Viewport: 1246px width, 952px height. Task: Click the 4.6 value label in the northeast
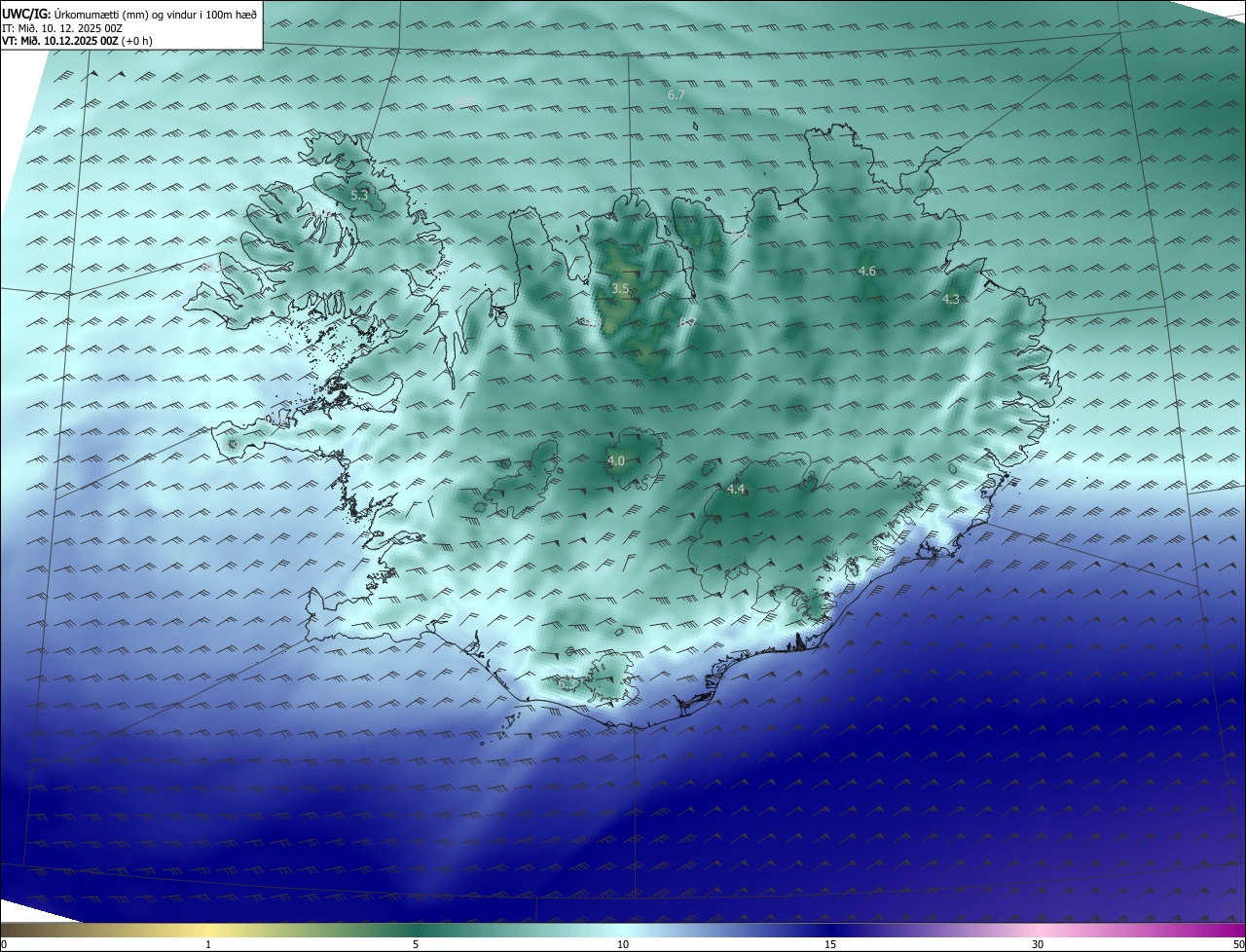[867, 271]
